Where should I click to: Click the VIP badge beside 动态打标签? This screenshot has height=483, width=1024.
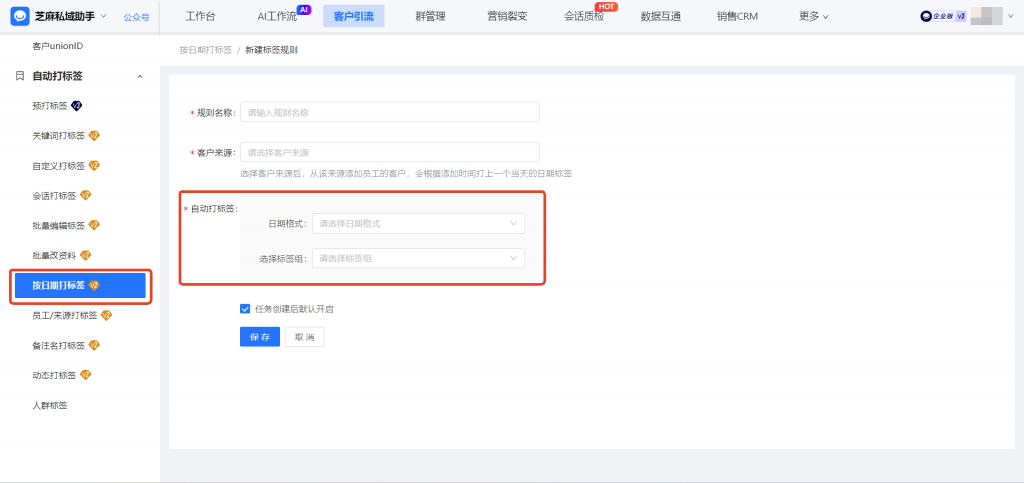point(85,376)
